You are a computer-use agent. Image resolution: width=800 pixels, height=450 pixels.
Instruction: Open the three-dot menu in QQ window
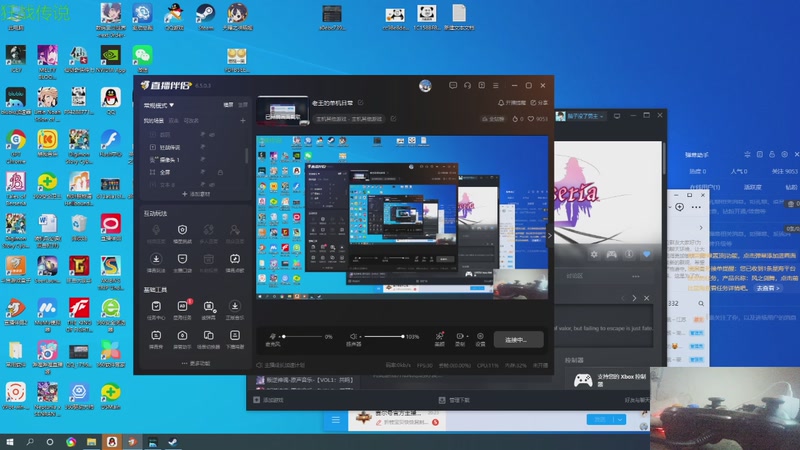[696, 207]
